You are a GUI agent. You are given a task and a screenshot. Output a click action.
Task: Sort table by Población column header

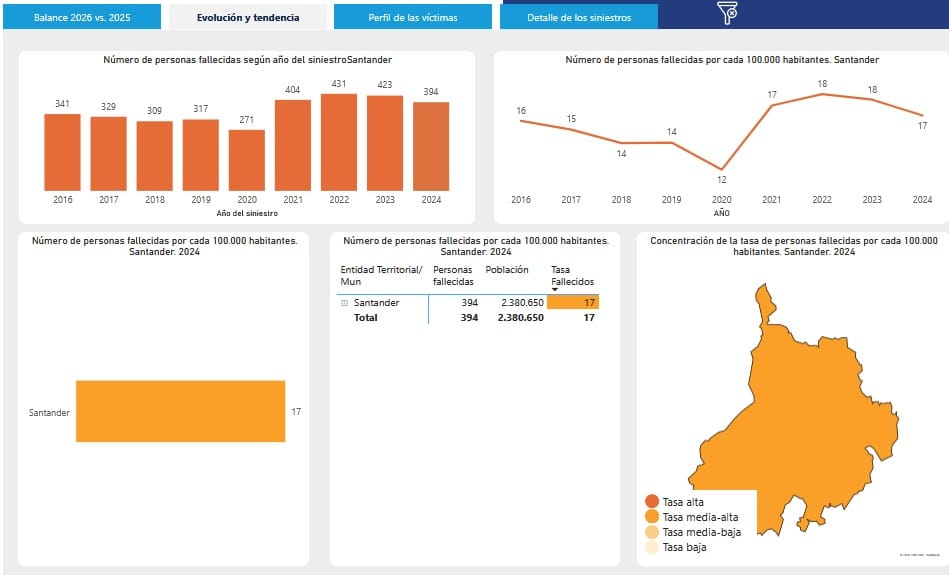(x=507, y=270)
